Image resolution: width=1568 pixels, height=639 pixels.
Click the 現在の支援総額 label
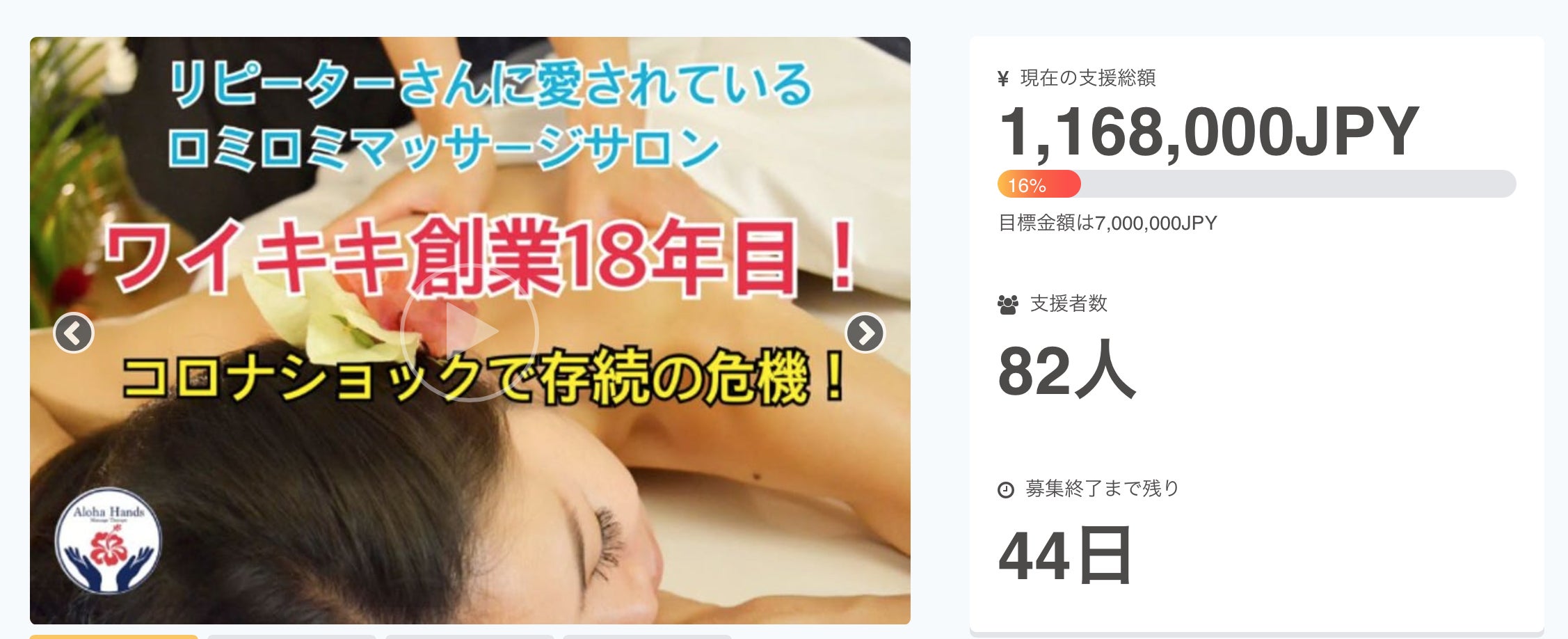(1088, 78)
